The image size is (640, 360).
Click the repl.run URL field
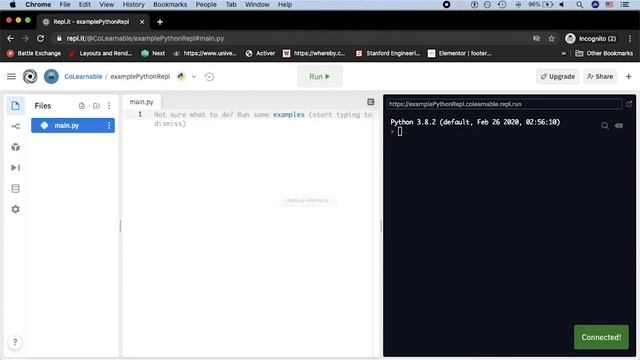pos(504,104)
